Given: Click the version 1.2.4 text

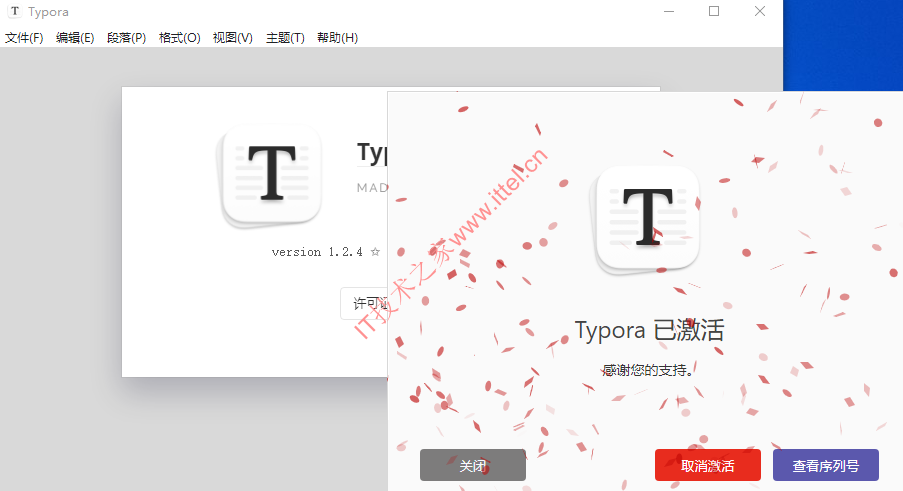Looking at the screenshot, I should pyautogui.click(x=317, y=252).
